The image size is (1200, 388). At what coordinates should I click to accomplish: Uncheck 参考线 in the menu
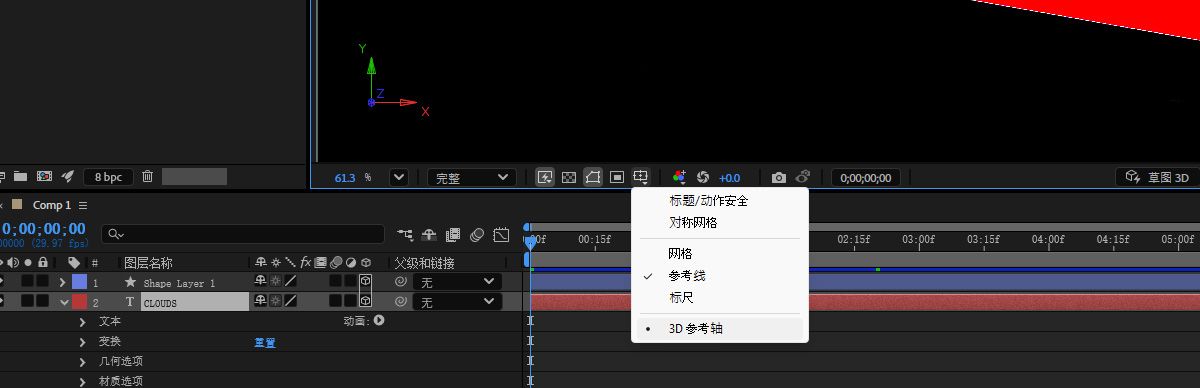pyautogui.click(x=686, y=275)
